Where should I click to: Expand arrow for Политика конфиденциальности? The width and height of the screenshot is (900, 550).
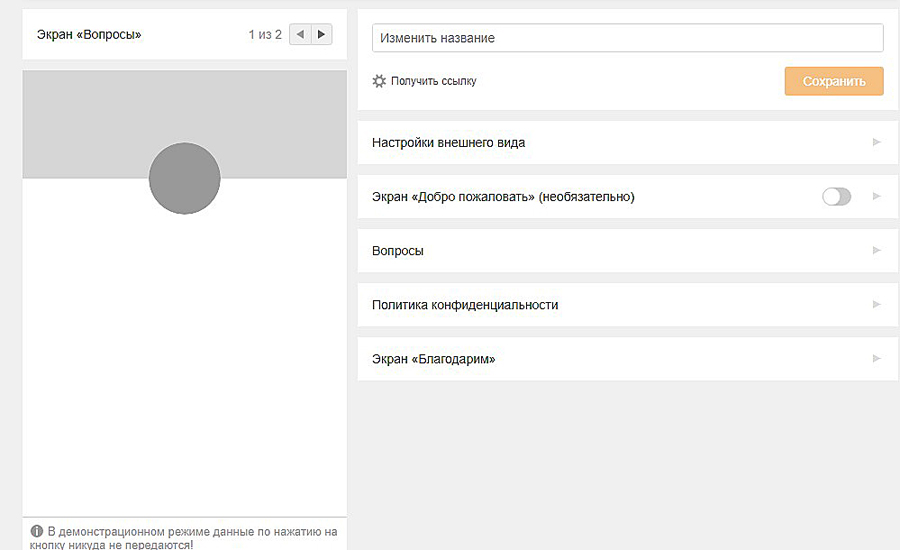point(877,304)
